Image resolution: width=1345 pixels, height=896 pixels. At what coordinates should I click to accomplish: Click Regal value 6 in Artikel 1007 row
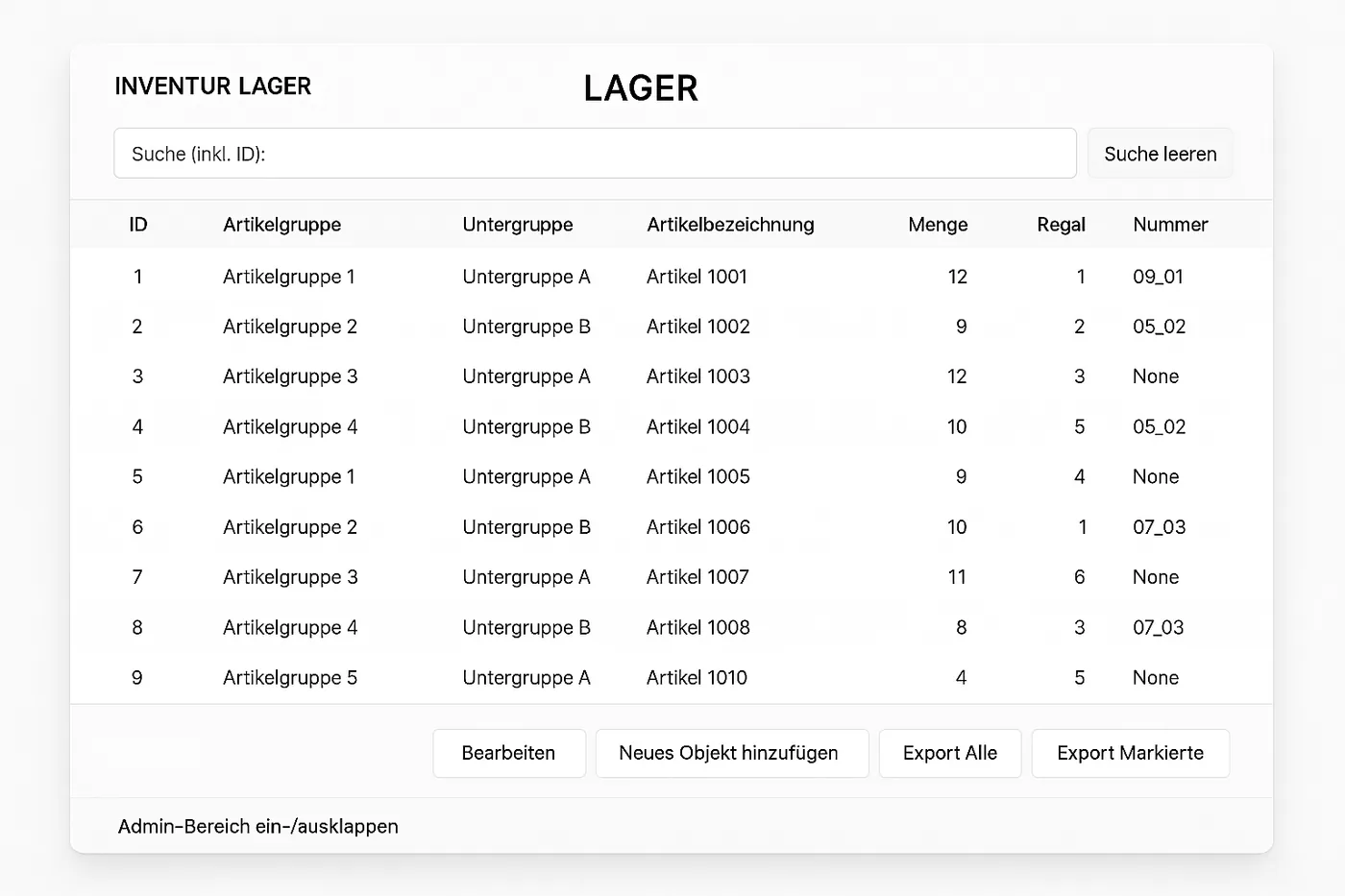pos(1079,577)
